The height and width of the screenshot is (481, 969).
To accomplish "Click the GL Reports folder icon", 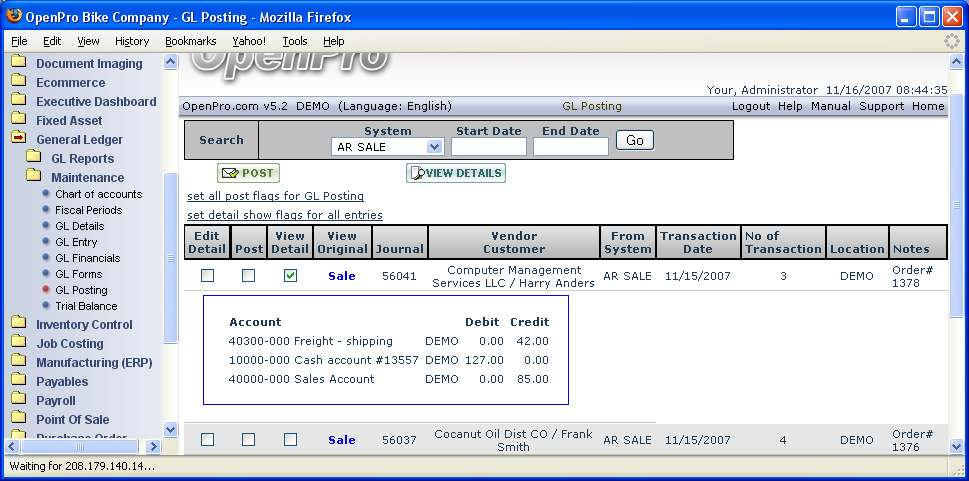I will click(x=33, y=158).
